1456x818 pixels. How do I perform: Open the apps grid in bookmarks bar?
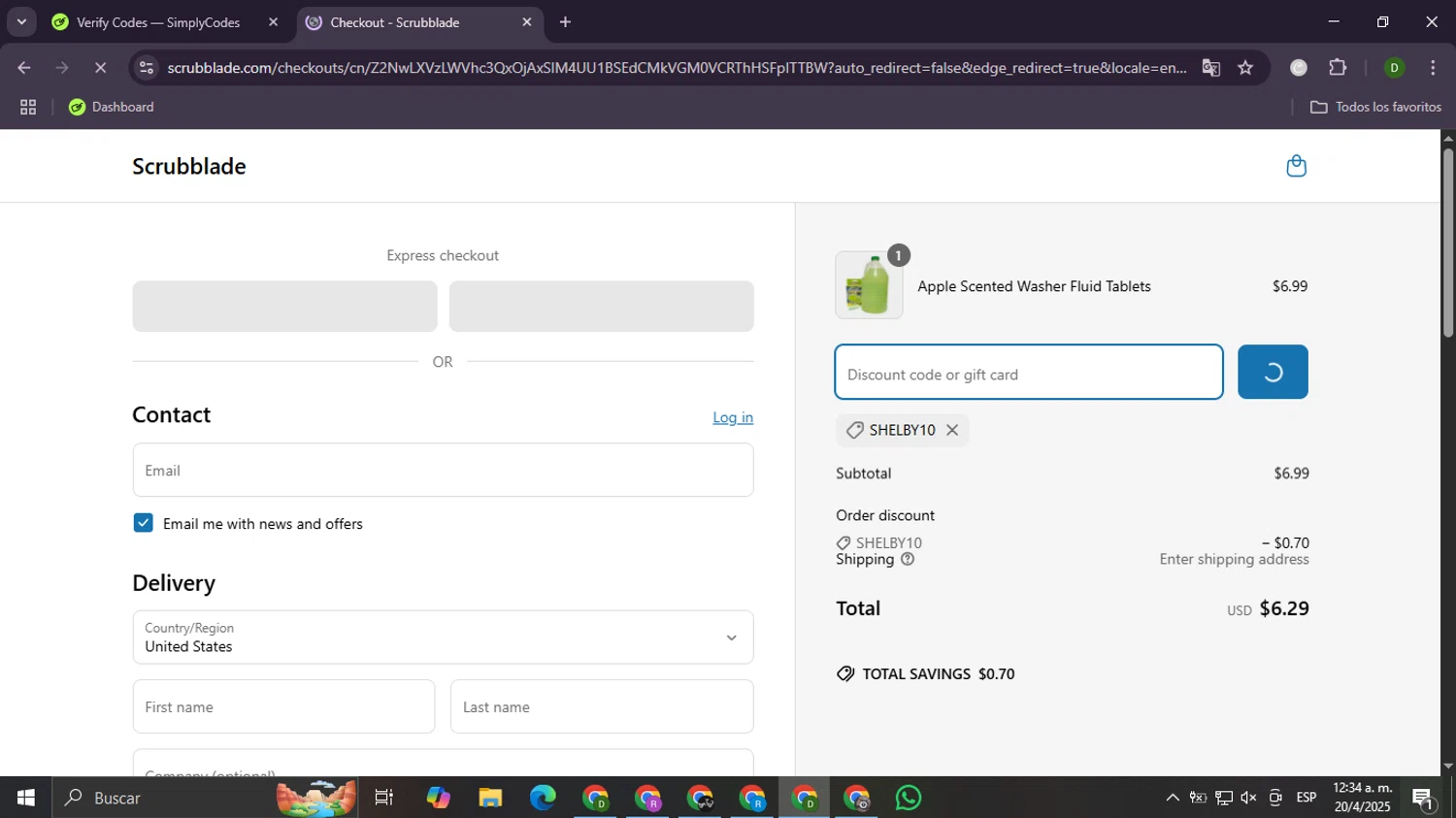pos(28,108)
